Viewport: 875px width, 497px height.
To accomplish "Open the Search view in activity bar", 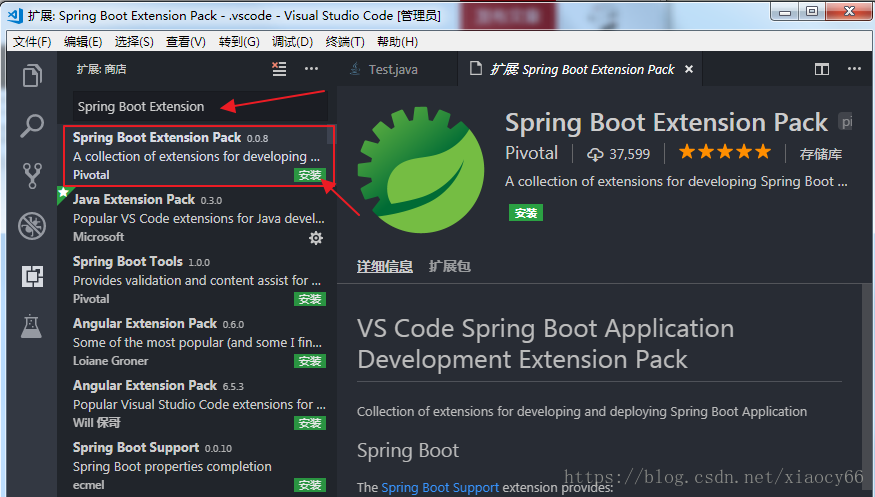I will pyautogui.click(x=32, y=126).
